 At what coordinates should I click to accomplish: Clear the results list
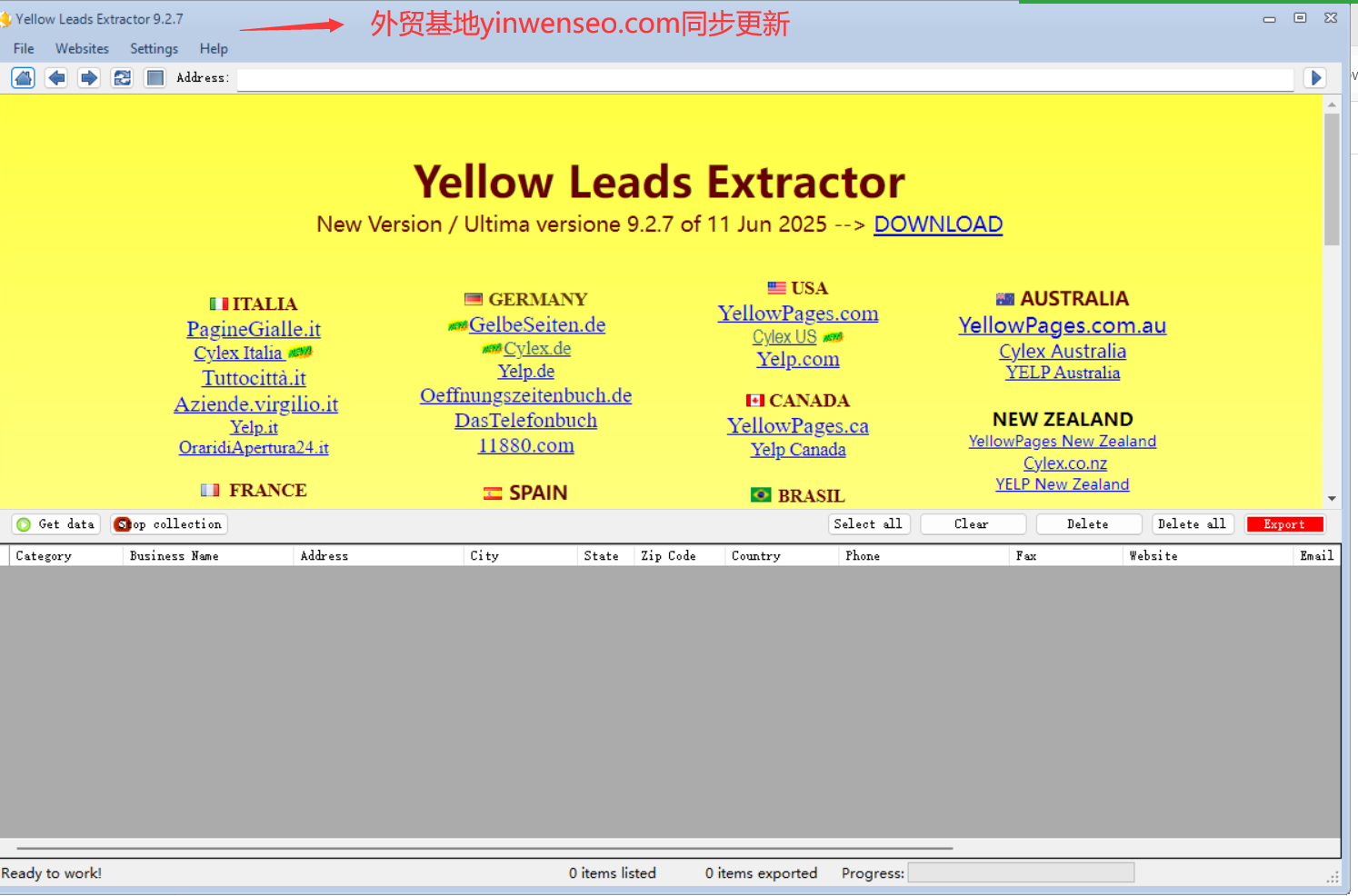point(973,524)
